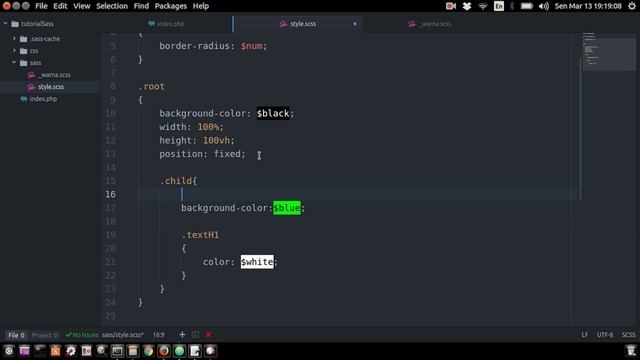The width and height of the screenshot is (640, 360).
Task: Expand the .sass-cache folder chevron
Action: [x=14, y=38]
